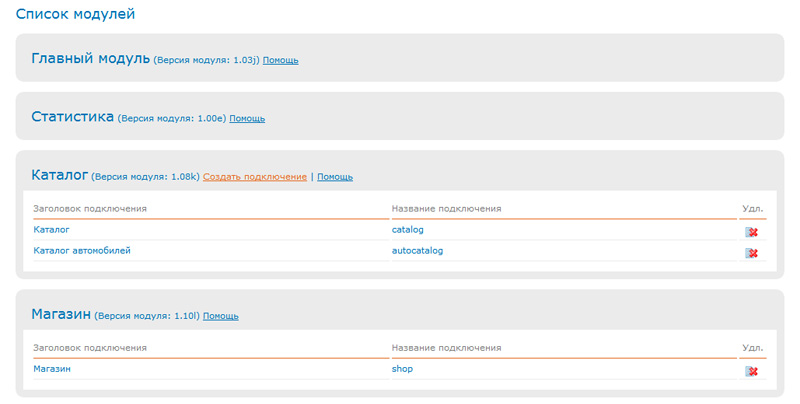Click Заголовок подключения header in Каталог table

pos(90,209)
